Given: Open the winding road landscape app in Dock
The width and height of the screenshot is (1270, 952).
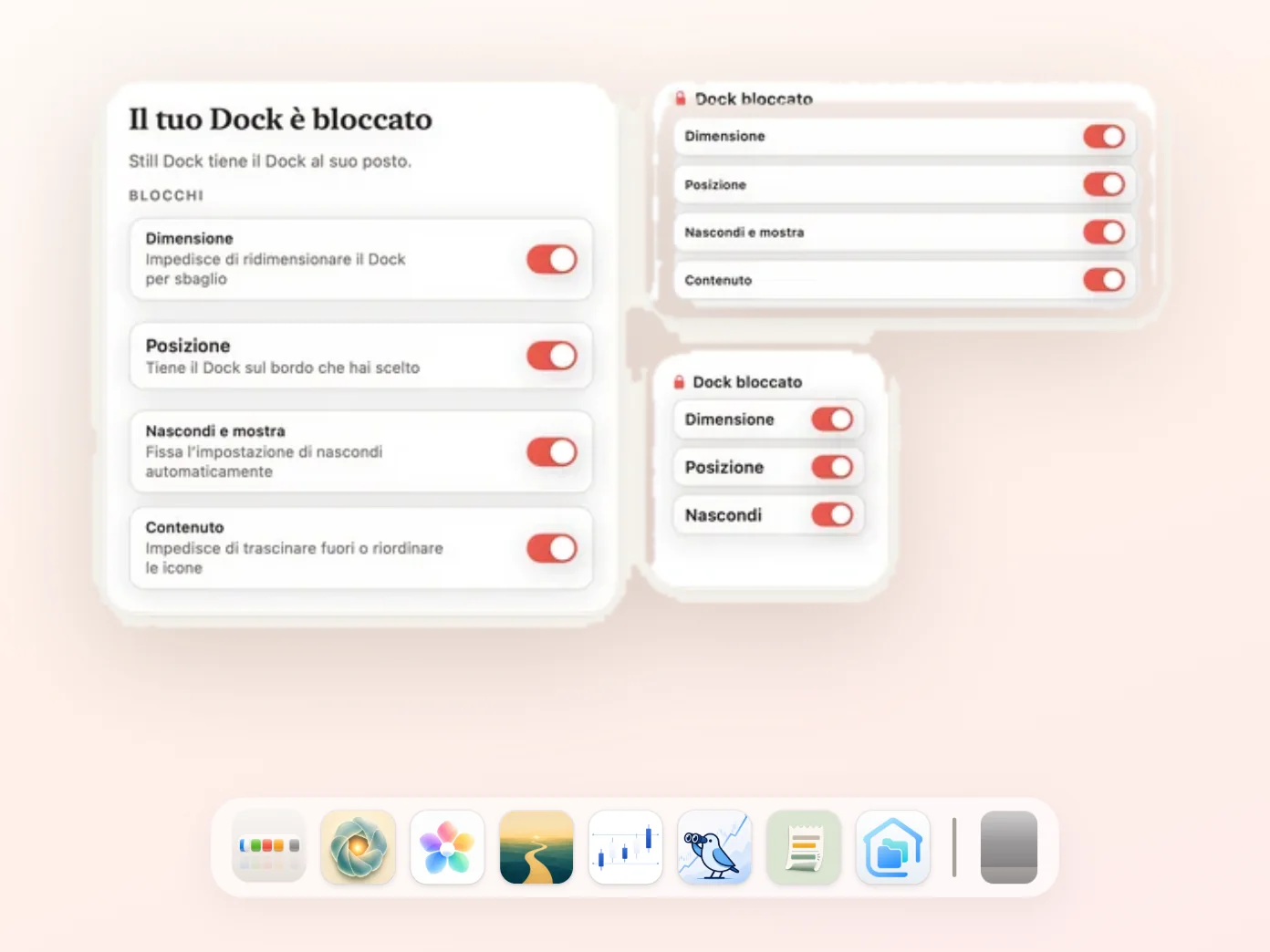Looking at the screenshot, I should point(536,847).
